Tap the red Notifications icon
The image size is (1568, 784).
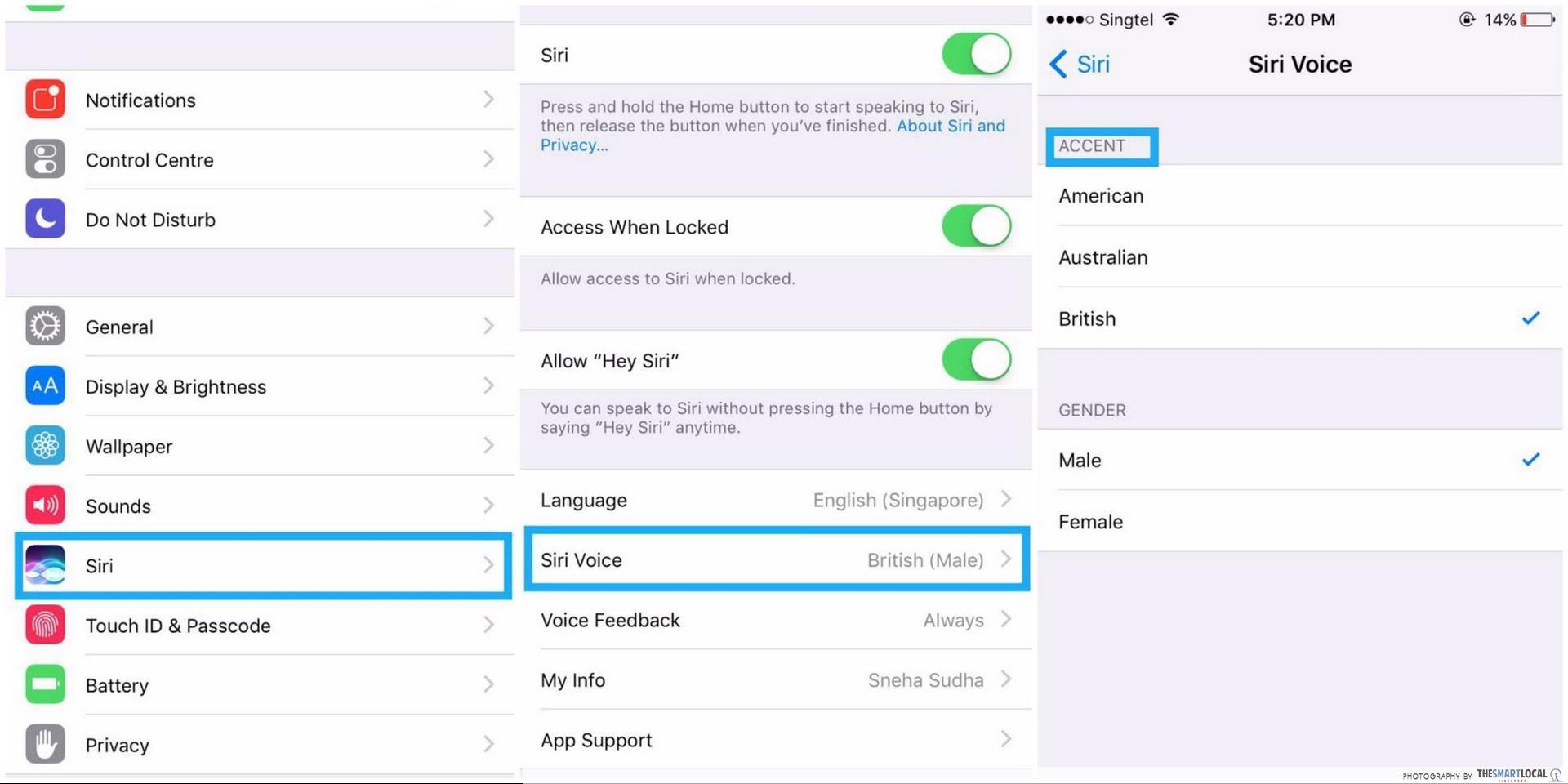tap(45, 100)
